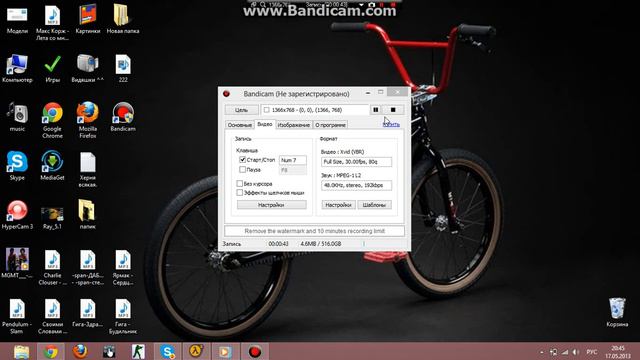640x360 pixels.
Task: Open Skype from the taskbar
Action: pyautogui.click(x=167, y=351)
